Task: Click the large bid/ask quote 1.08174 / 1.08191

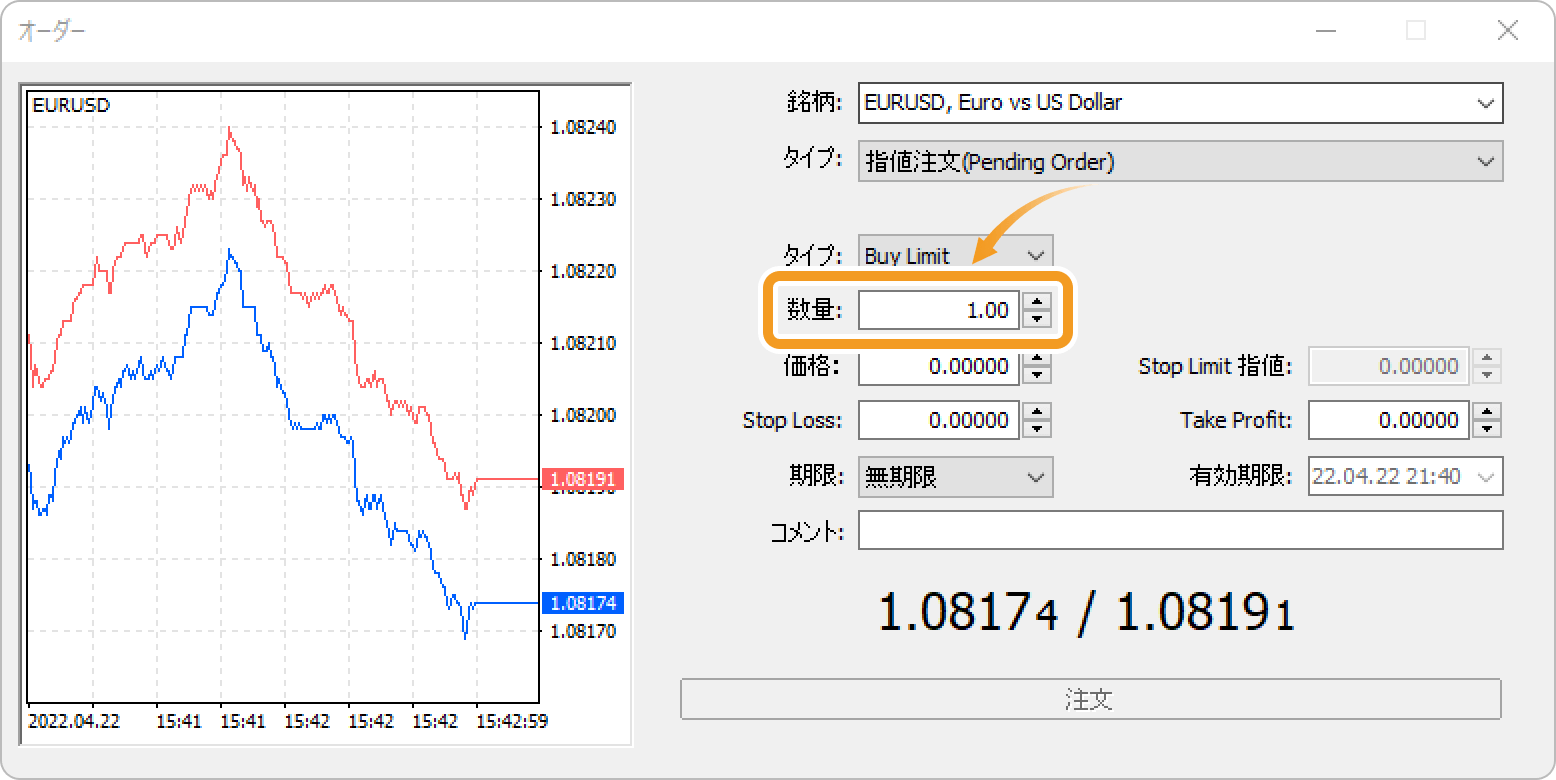Action: (x=1087, y=612)
